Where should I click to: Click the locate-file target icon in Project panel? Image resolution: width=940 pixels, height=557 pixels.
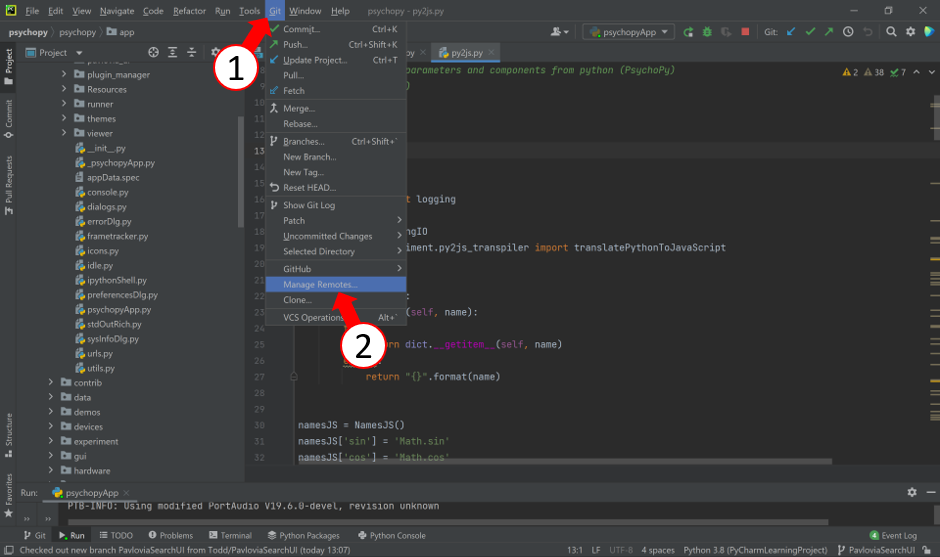(153, 53)
